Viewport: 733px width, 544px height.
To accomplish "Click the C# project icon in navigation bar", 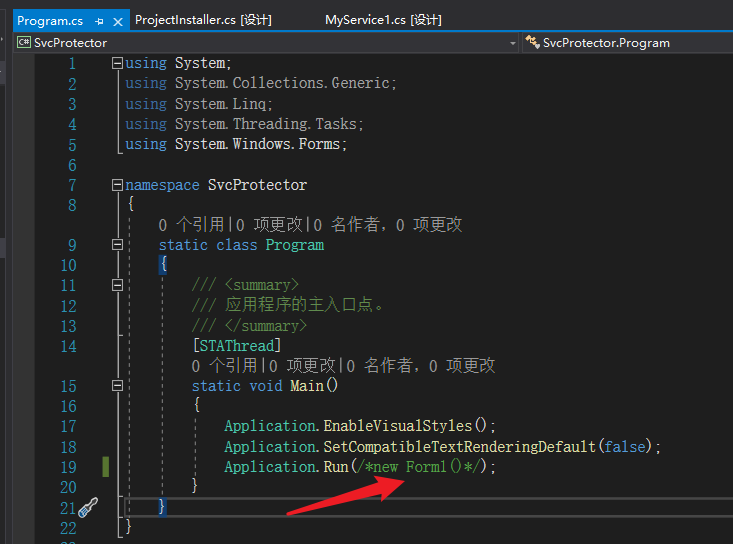I will tap(22, 43).
